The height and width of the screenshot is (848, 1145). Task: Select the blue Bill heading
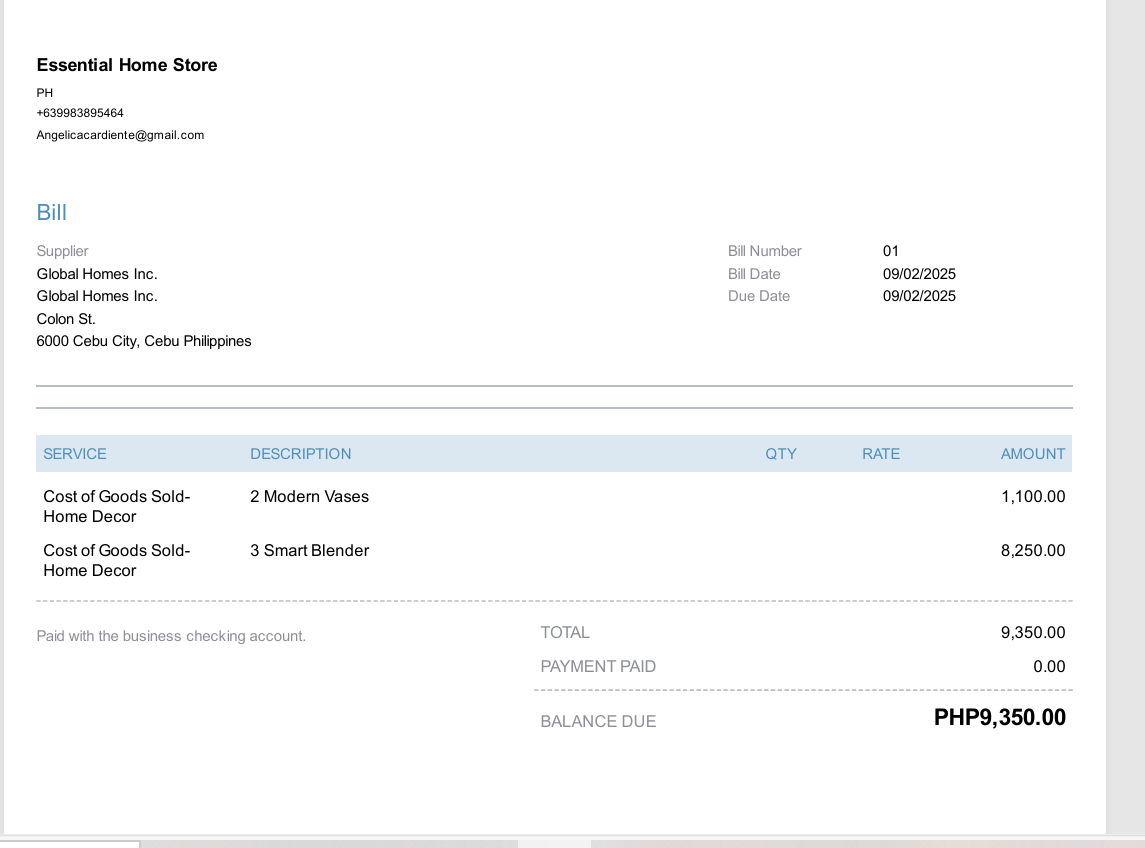tap(52, 212)
